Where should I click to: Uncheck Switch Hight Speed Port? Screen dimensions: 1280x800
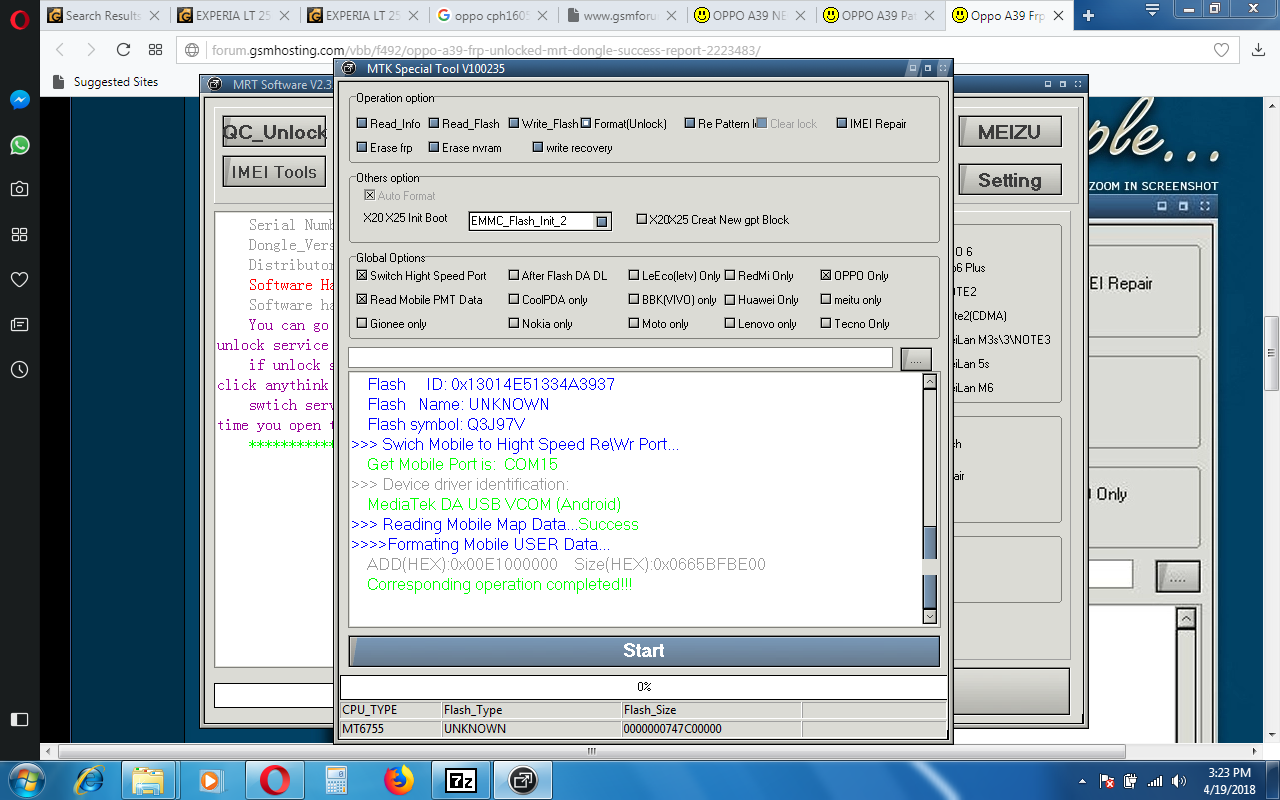pyautogui.click(x=362, y=275)
